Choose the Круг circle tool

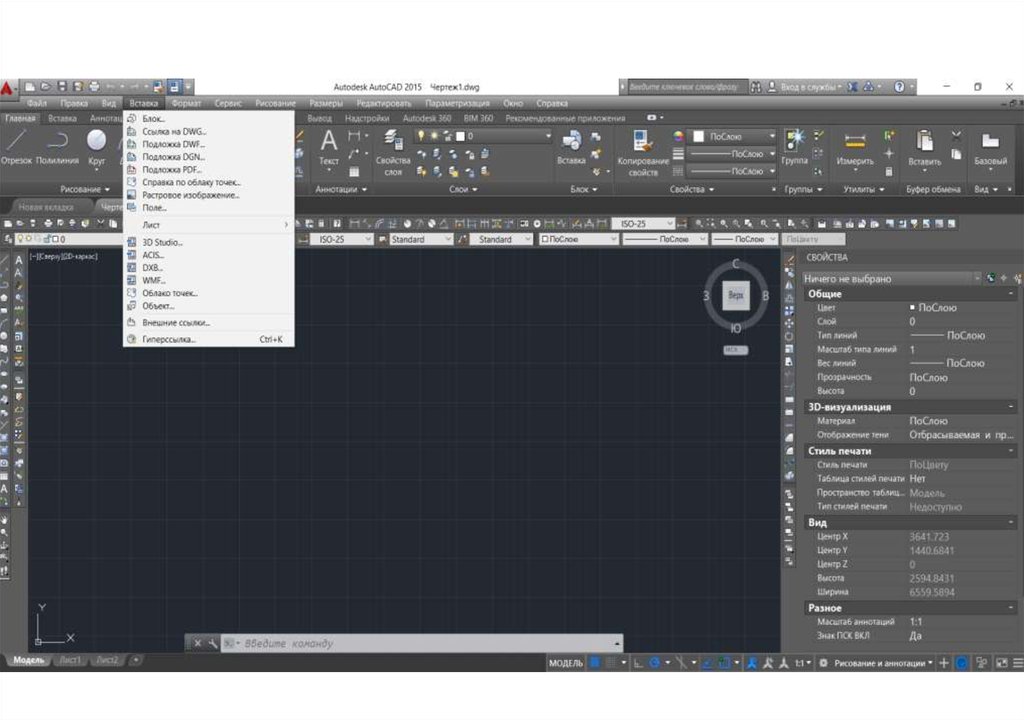[x=97, y=146]
